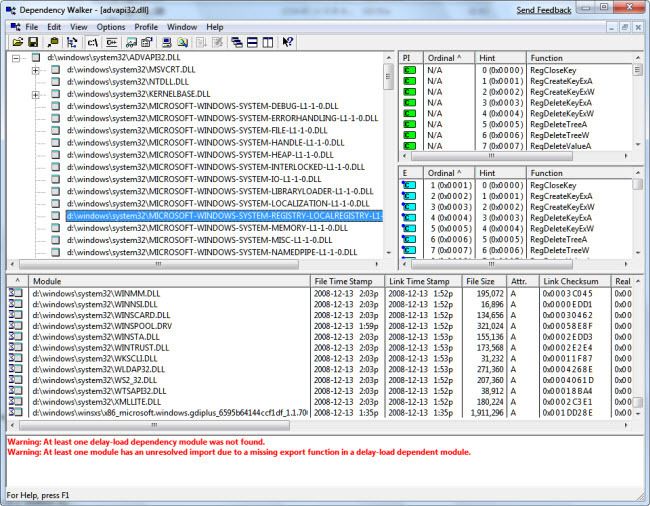Select NTDLL.DLL in the module tree

(127, 82)
